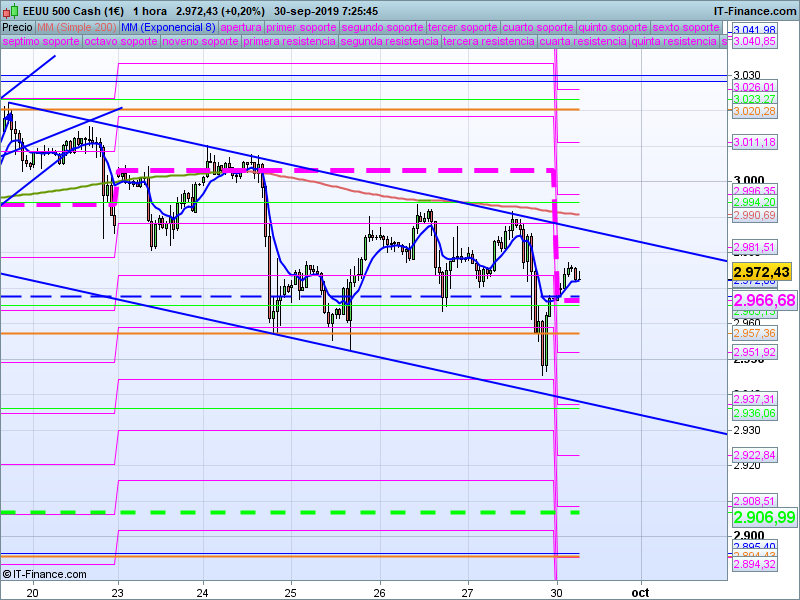The image size is (800, 600).
Task: Click the 2.972,43 (+0,20%) price readout
Action: tap(220, 11)
